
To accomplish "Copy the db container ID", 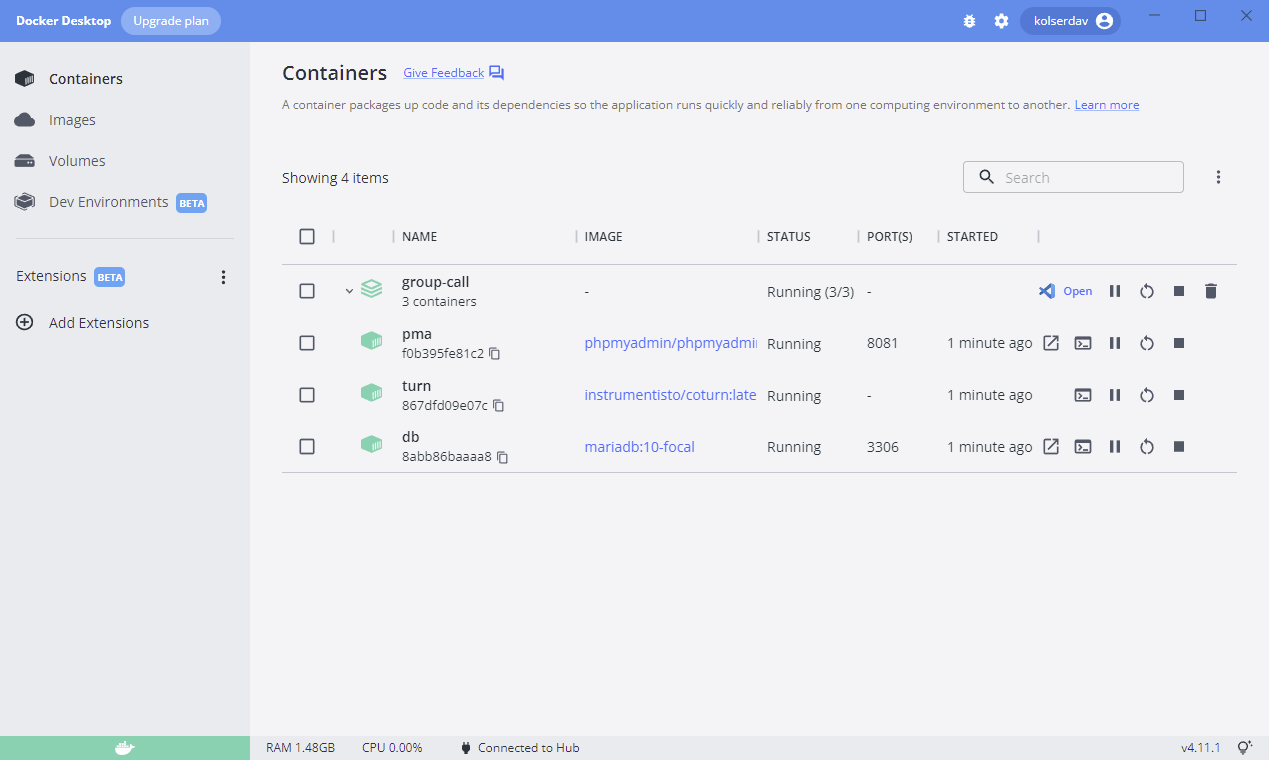I will (503, 457).
